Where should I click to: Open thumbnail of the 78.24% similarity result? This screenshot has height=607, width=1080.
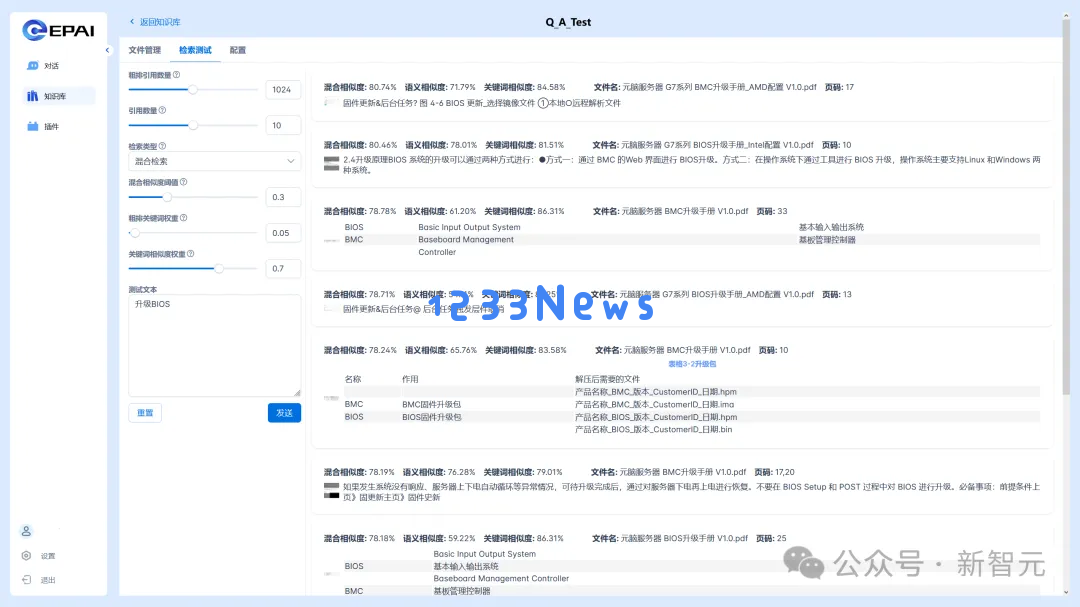(331, 398)
